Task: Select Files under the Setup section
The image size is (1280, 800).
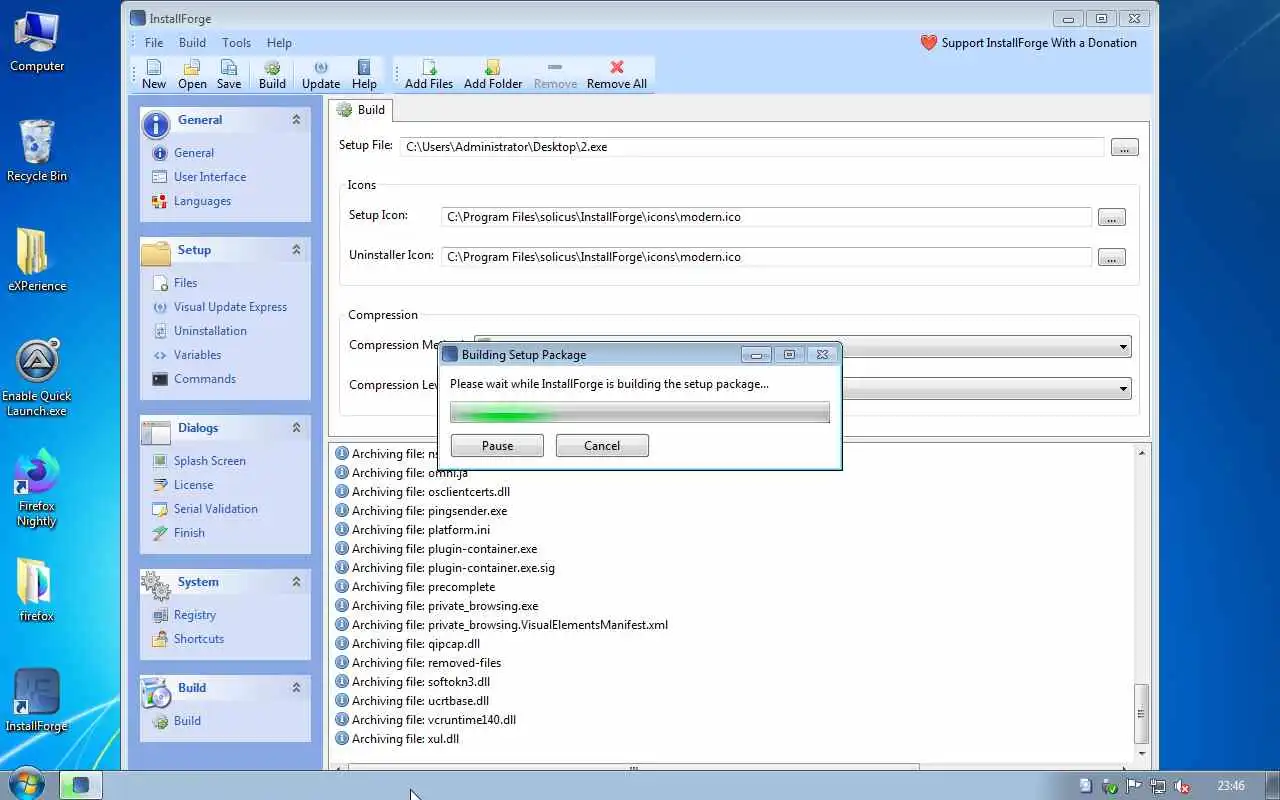Action: click(186, 283)
